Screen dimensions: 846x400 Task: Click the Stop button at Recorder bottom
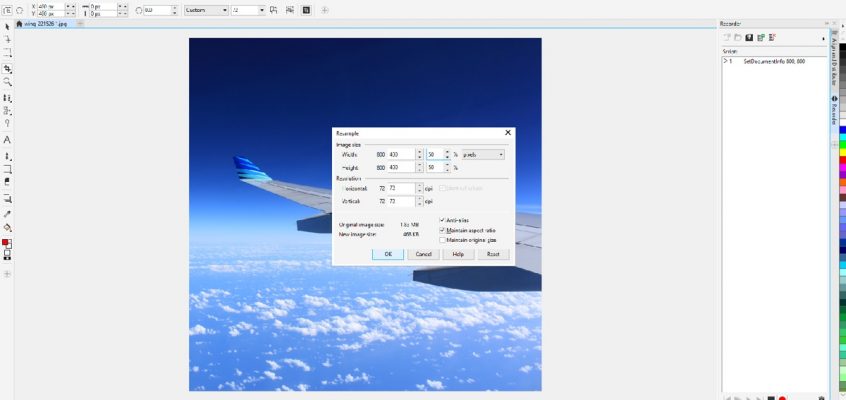click(x=772, y=398)
